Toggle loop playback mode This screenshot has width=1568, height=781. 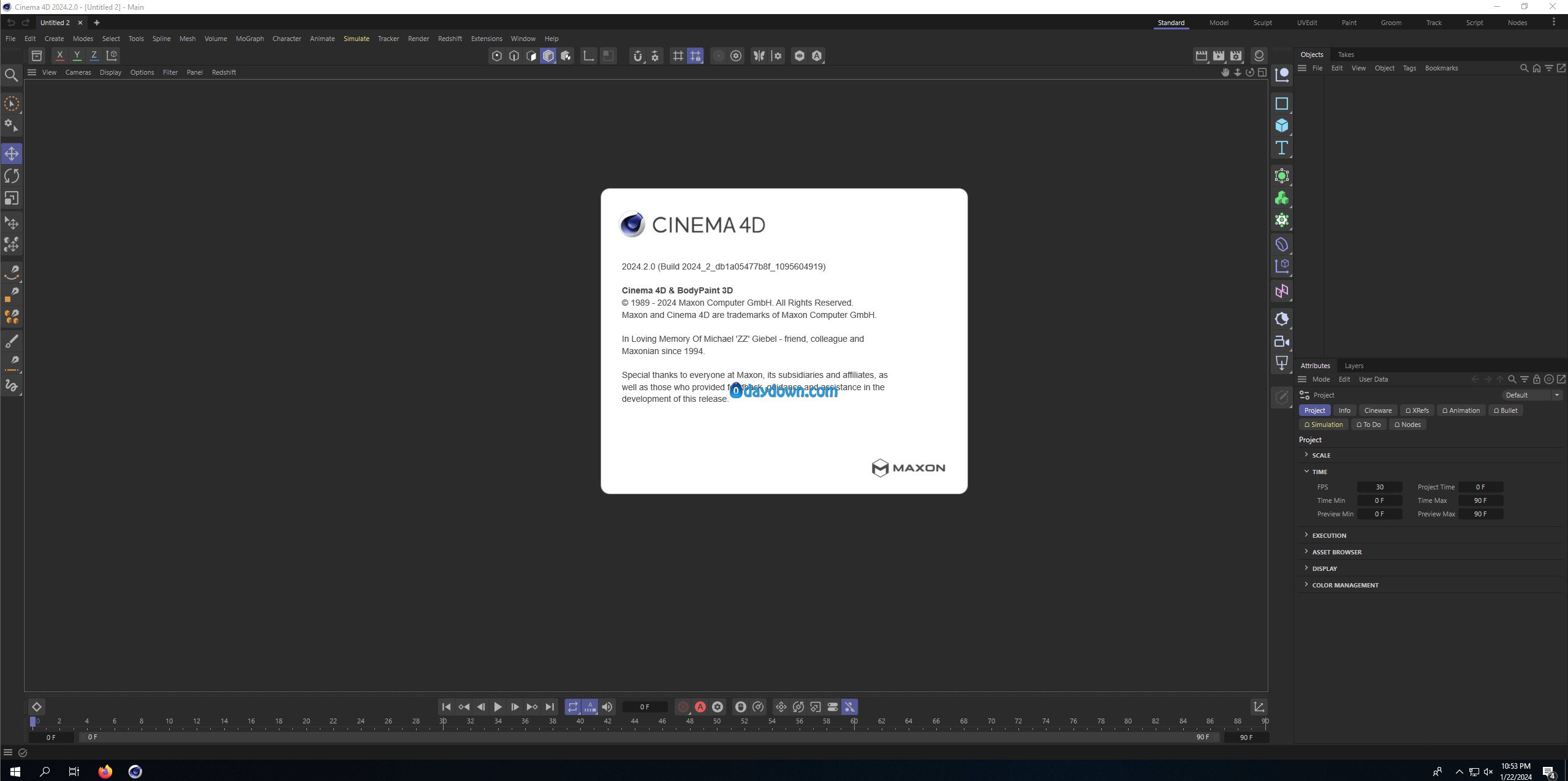572,707
